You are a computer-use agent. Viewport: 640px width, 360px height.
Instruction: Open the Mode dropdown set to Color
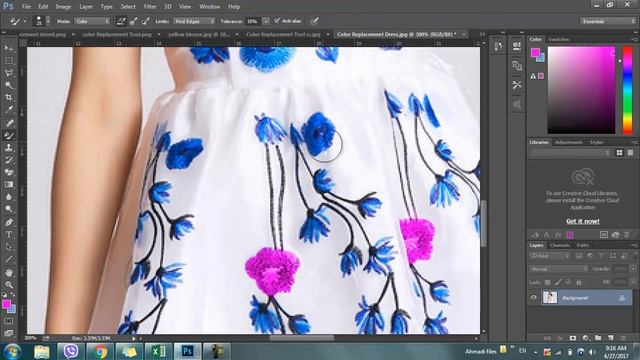click(x=92, y=21)
